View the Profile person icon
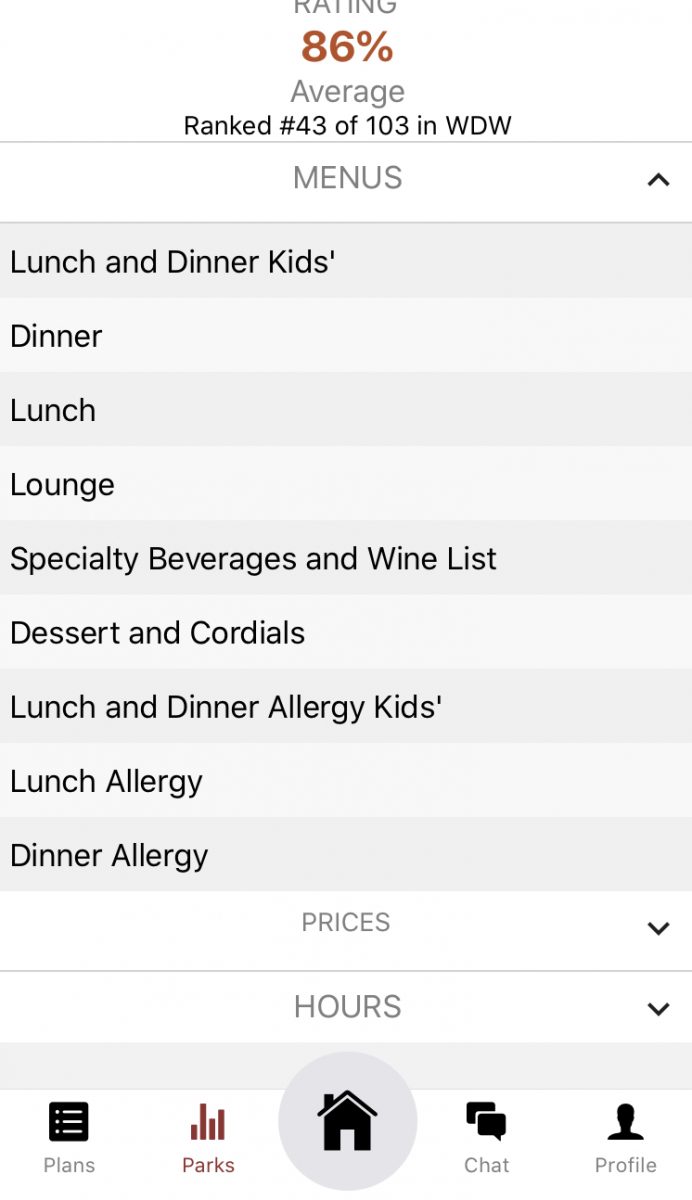The image size is (692, 1200). [x=625, y=1122]
